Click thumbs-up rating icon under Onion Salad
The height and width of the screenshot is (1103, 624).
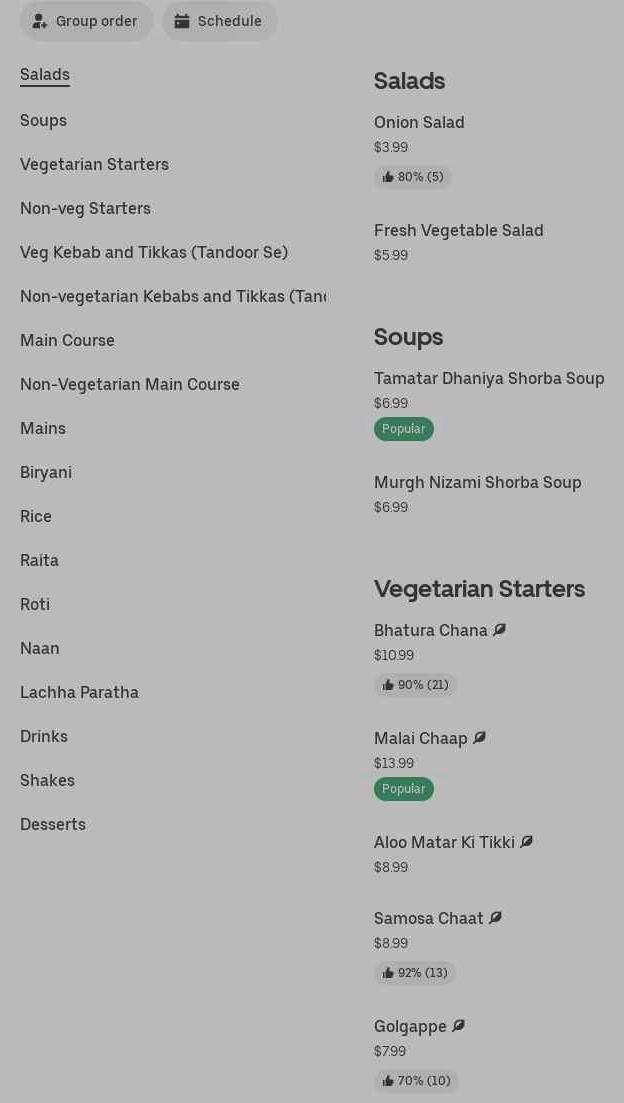pyautogui.click(x=388, y=177)
